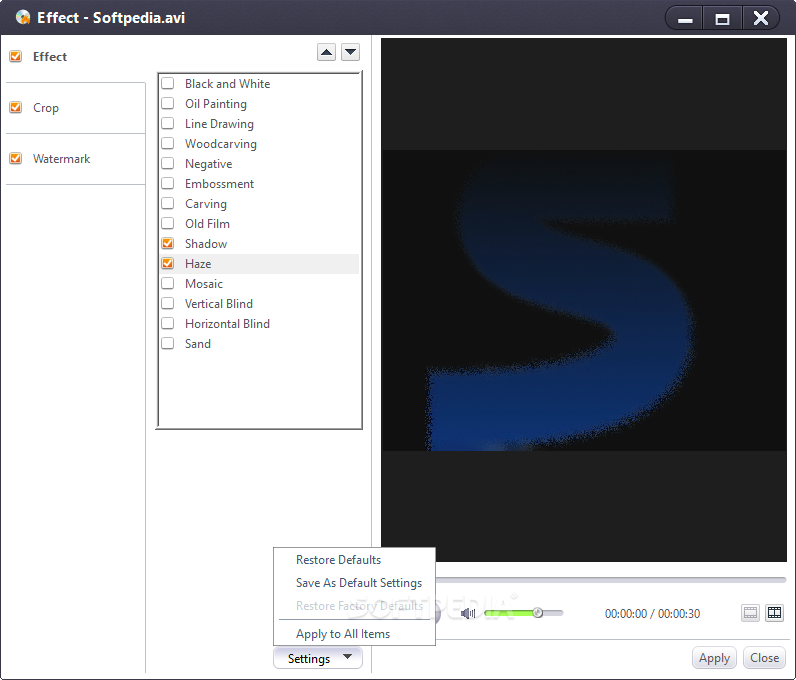Select the Haze label in the list
The height and width of the screenshot is (680, 796).
click(x=198, y=264)
